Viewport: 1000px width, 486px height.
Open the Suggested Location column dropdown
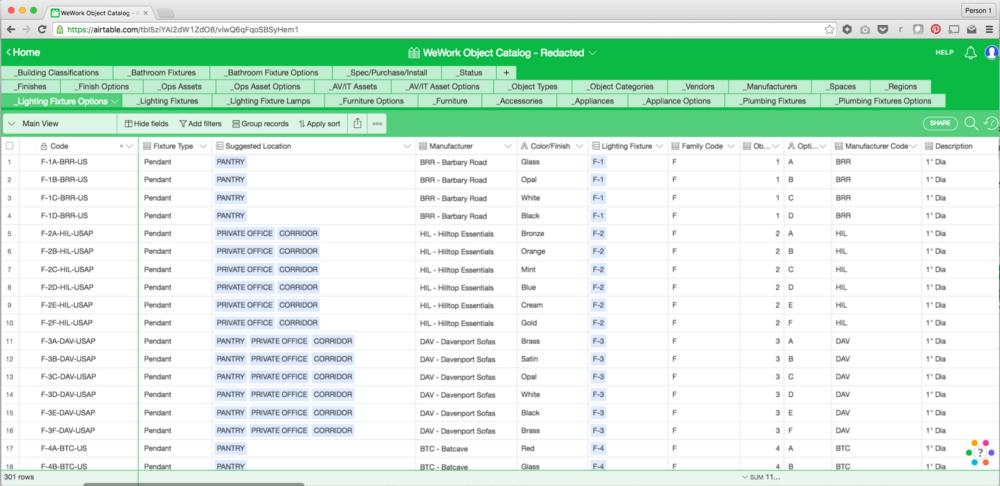click(x=407, y=146)
